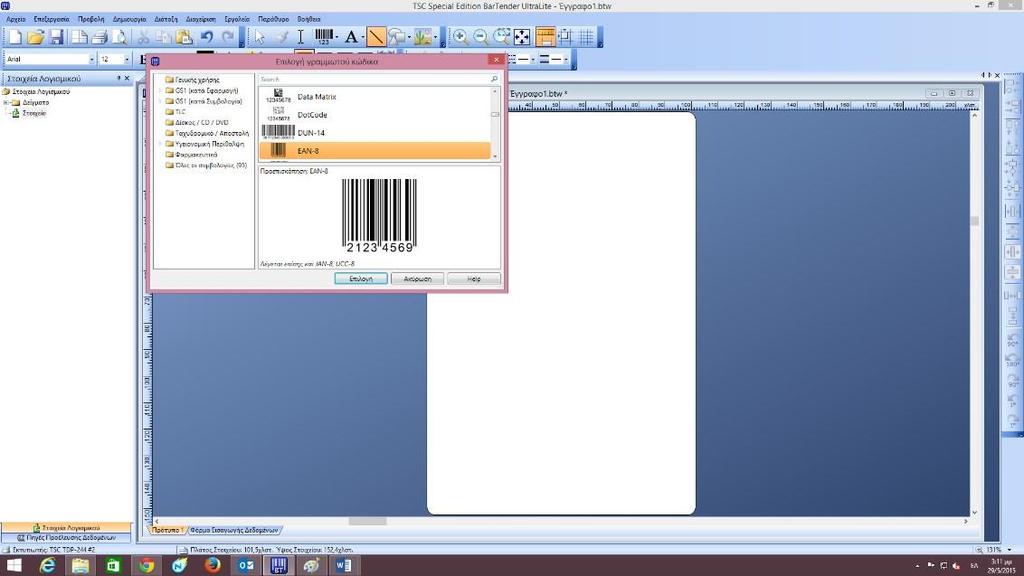This screenshot has width=1024, height=576.
Task: Open the barcode tool dropdown arrow
Action: coord(337,37)
